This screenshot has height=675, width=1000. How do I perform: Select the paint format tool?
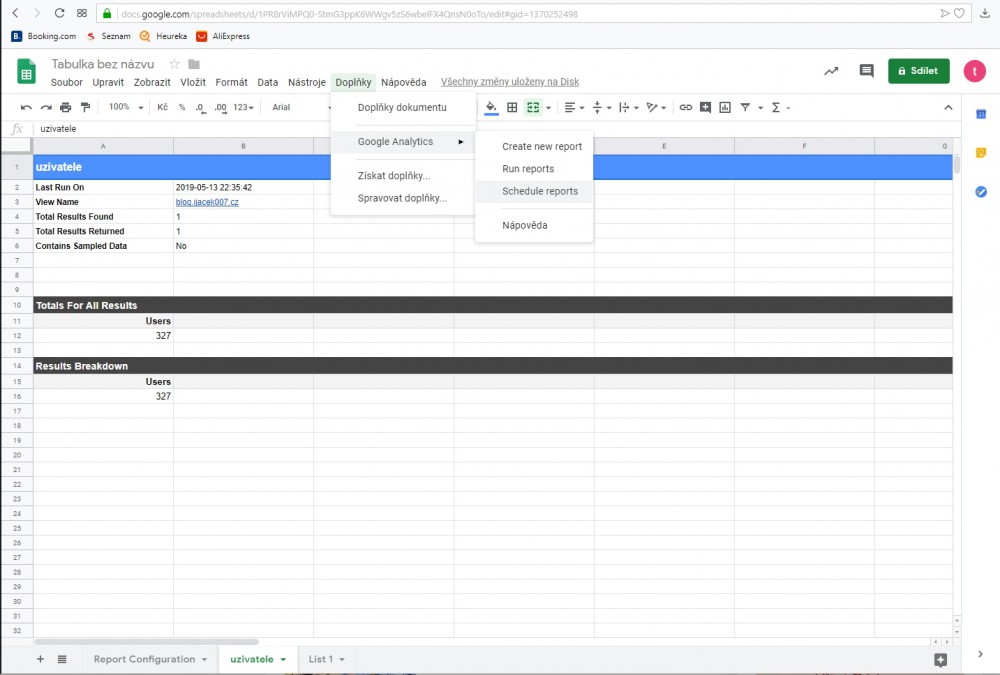pos(85,107)
